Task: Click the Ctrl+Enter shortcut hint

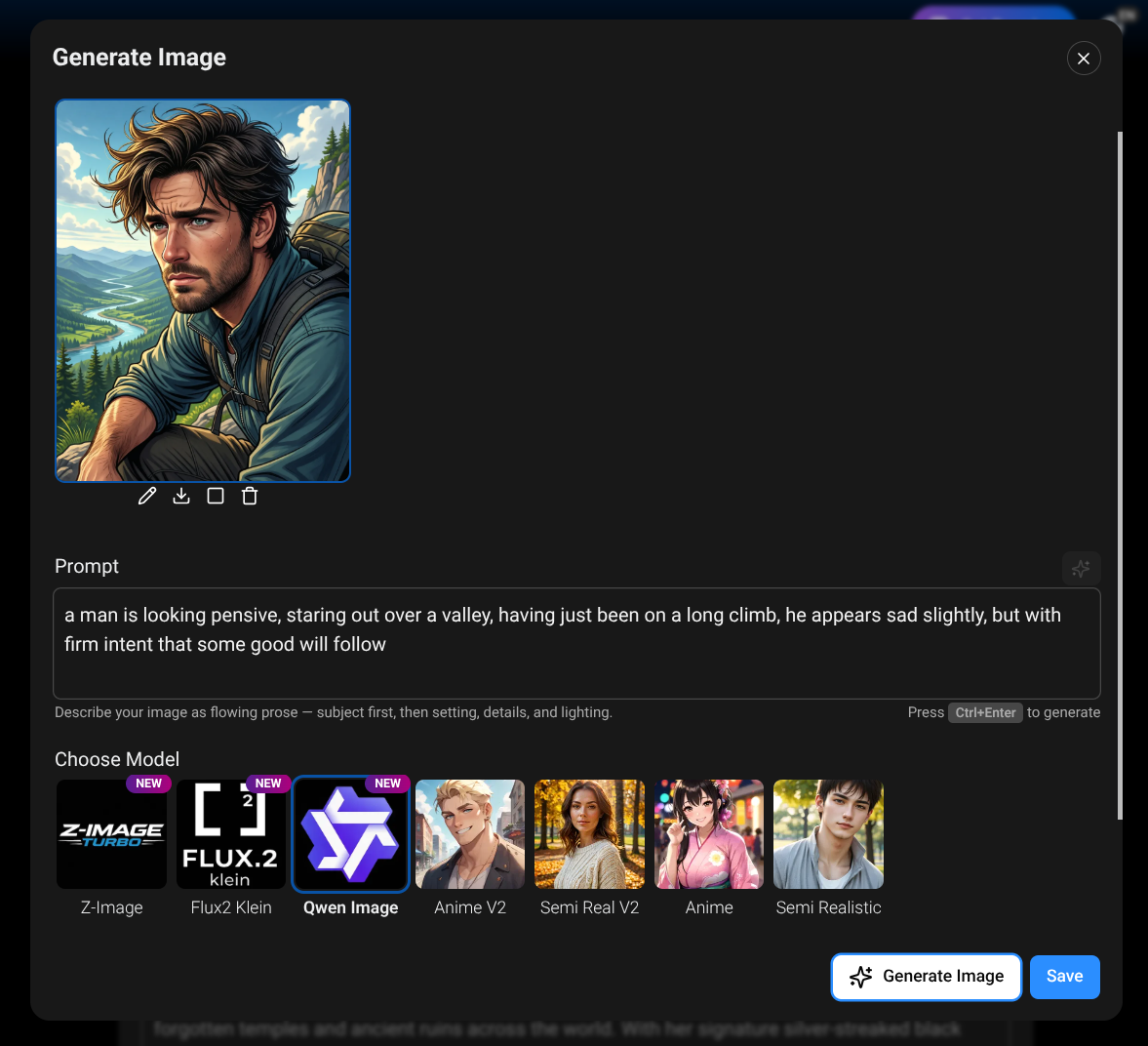Action: pyautogui.click(x=985, y=712)
